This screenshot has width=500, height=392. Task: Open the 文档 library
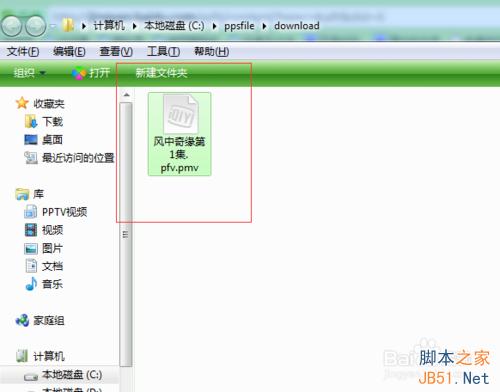point(52,266)
